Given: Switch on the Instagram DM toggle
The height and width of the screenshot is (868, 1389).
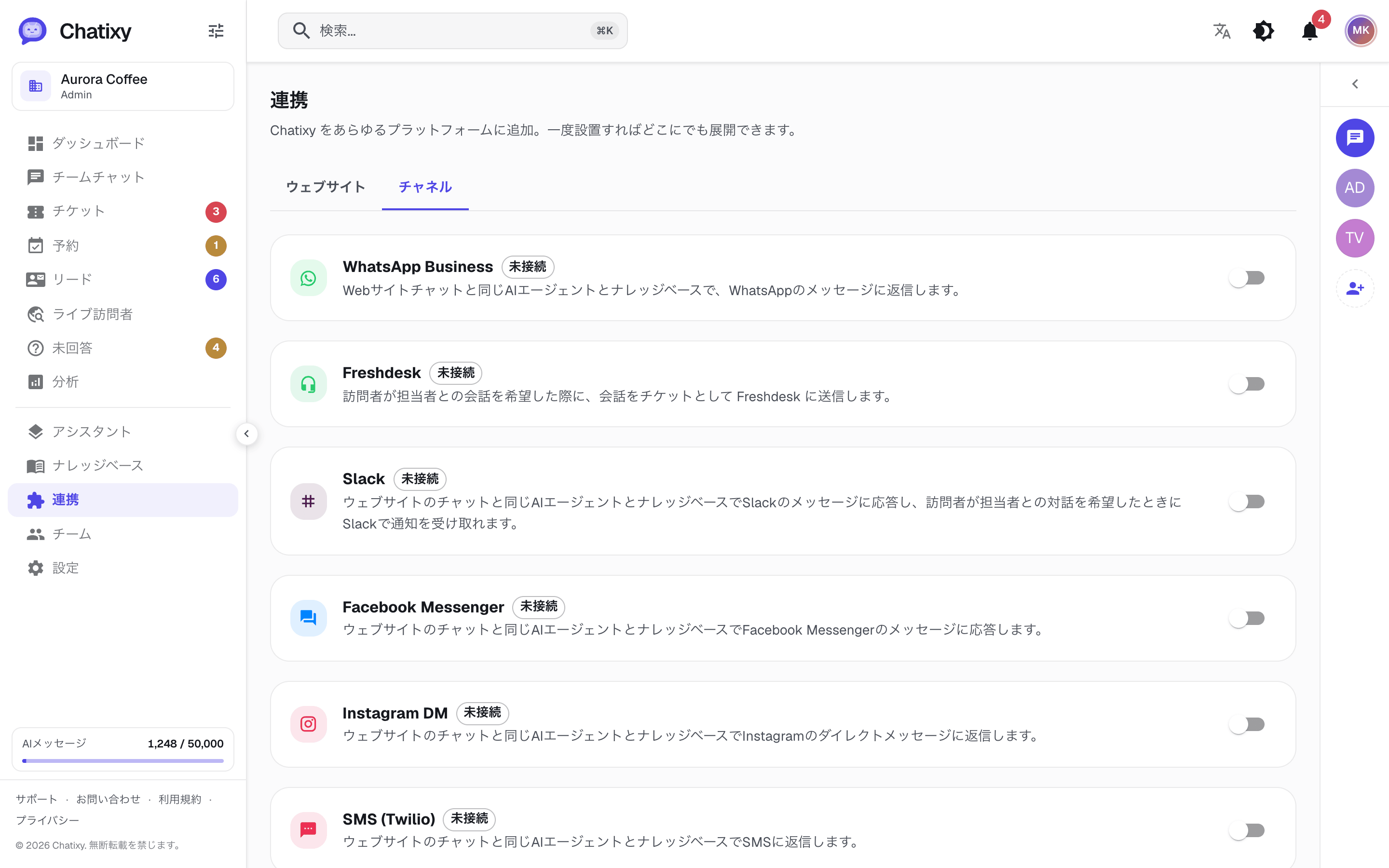Looking at the screenshot, I should pos(1247,724).
